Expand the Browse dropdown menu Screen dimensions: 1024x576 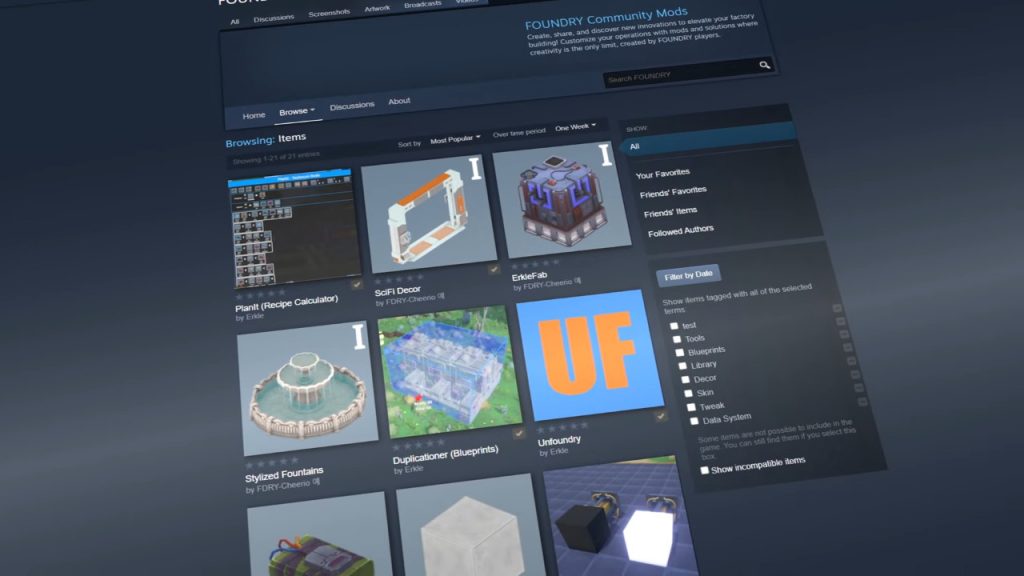point(297,111)
